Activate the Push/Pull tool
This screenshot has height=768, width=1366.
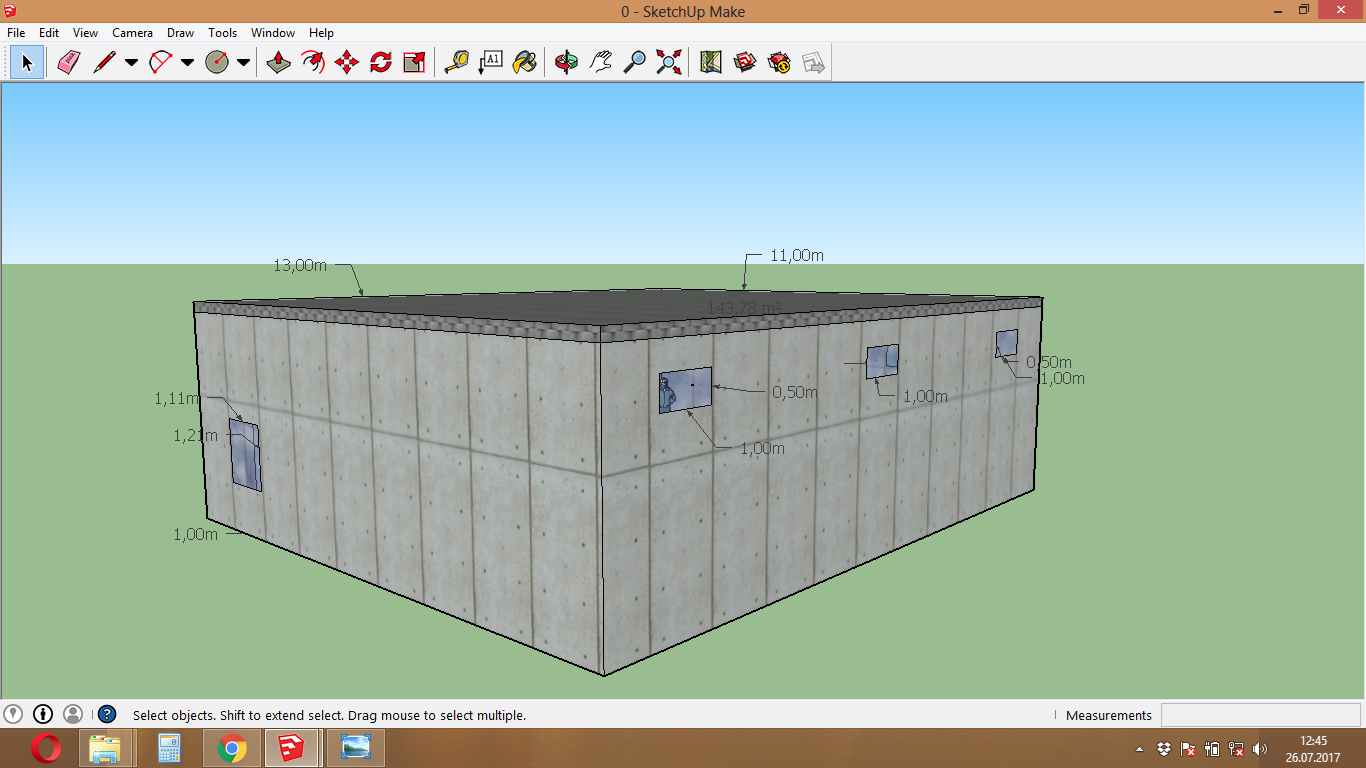point(279,63)
